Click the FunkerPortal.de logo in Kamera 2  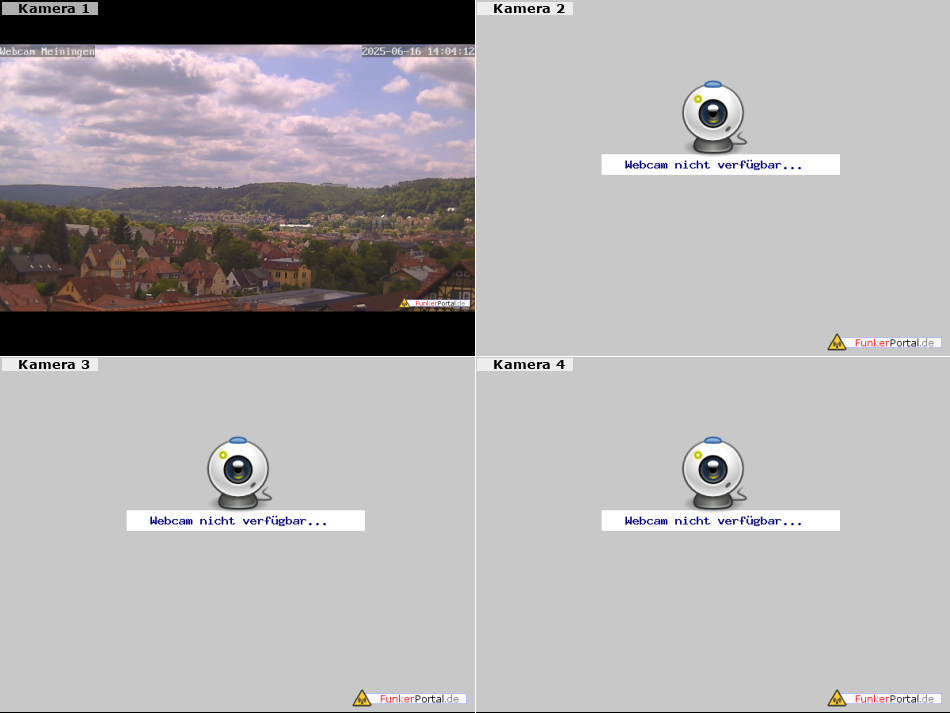coord(884,342)
